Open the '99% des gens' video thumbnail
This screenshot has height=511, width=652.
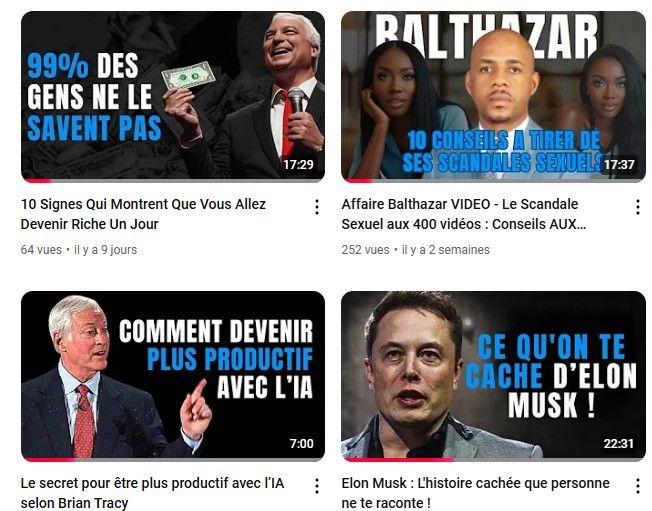(x=173, y=96)
